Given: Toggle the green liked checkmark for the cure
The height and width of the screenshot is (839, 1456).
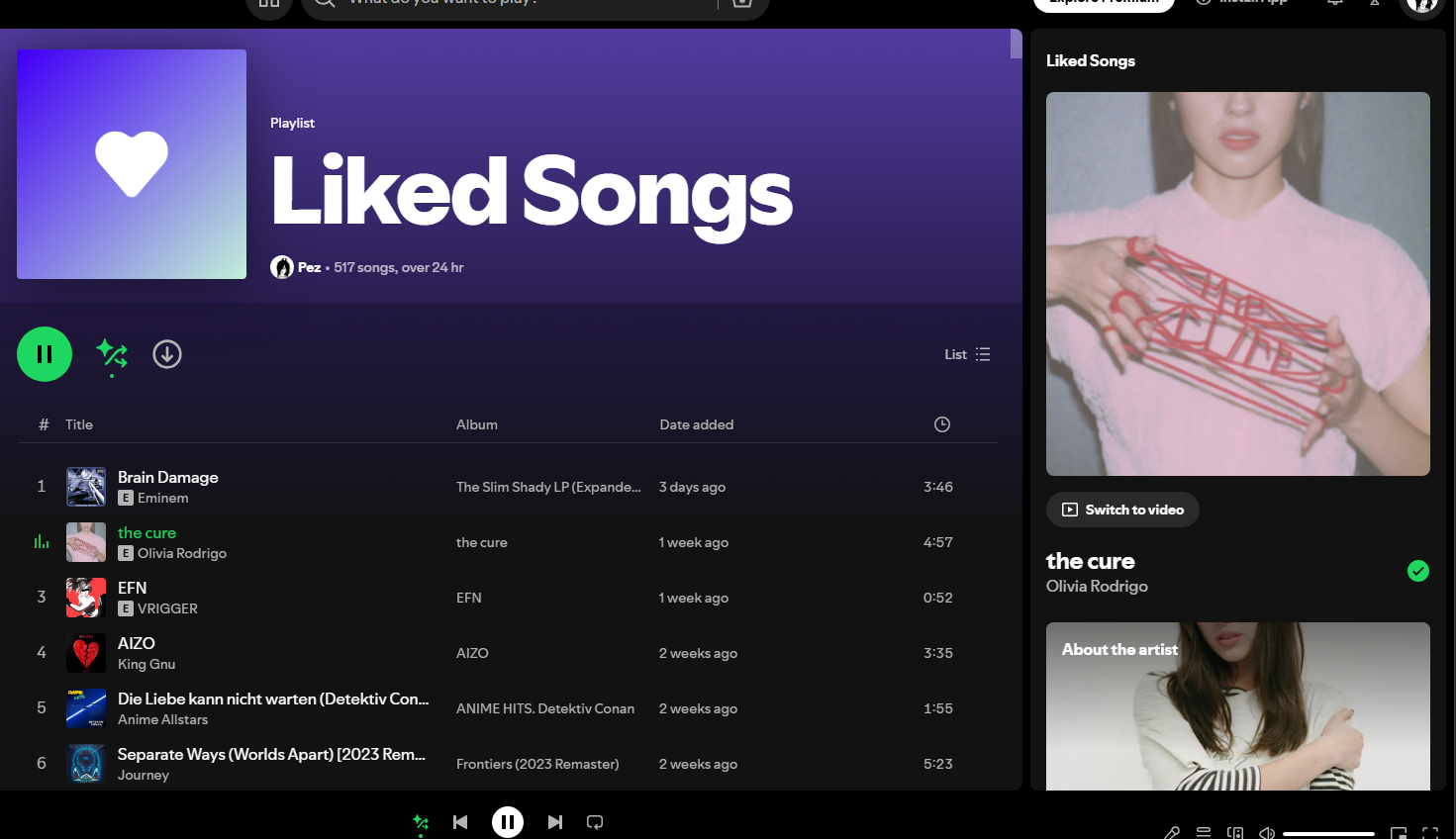Looking at the screenshot, I should tap(1418, 571).
